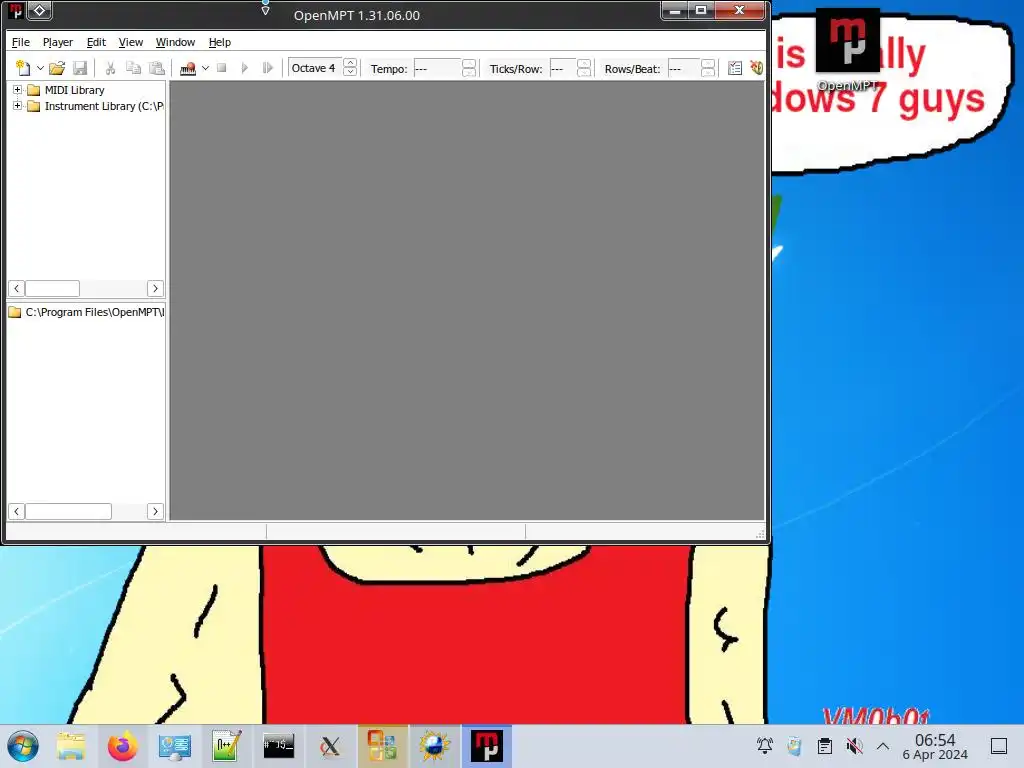Click the Open file folder icon

57,68
